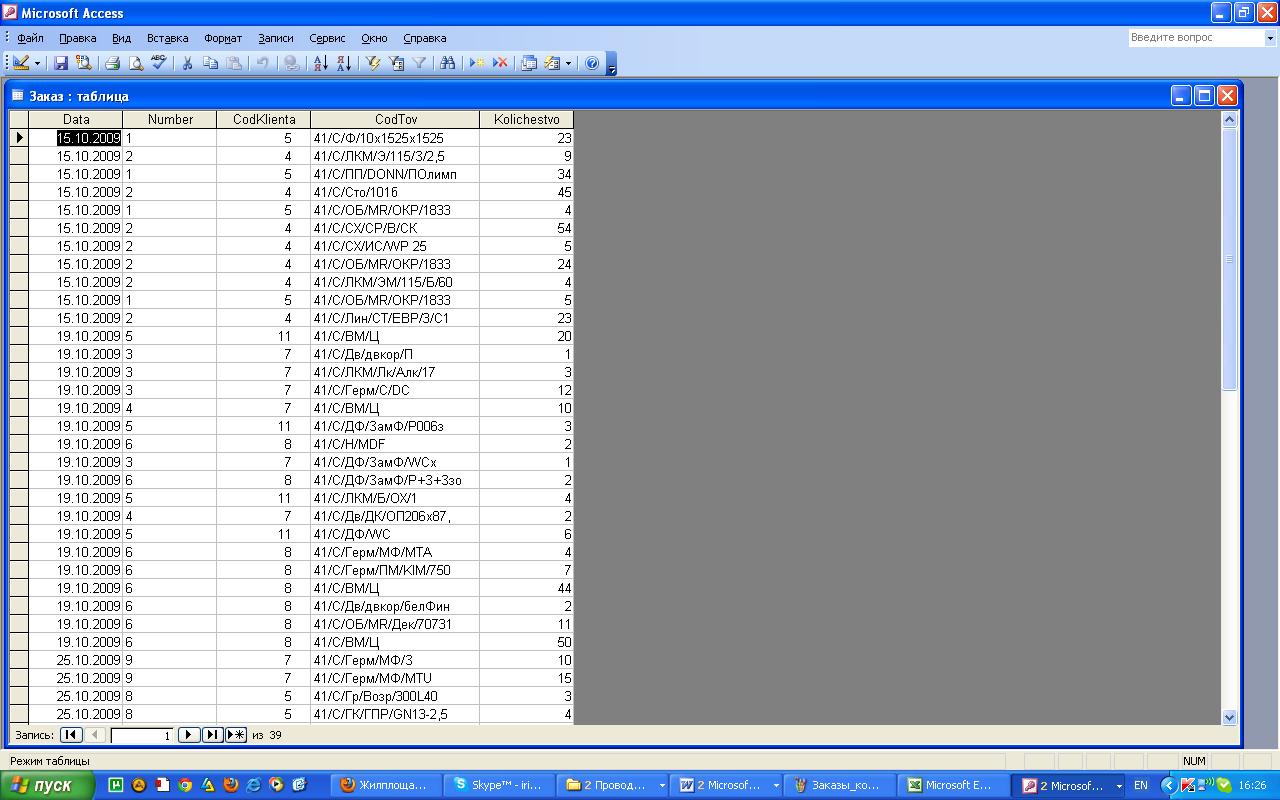The height and width of the screenshot is (800, 1280).
Task: Open Filter By Form icon
Action: pos(396,63)
